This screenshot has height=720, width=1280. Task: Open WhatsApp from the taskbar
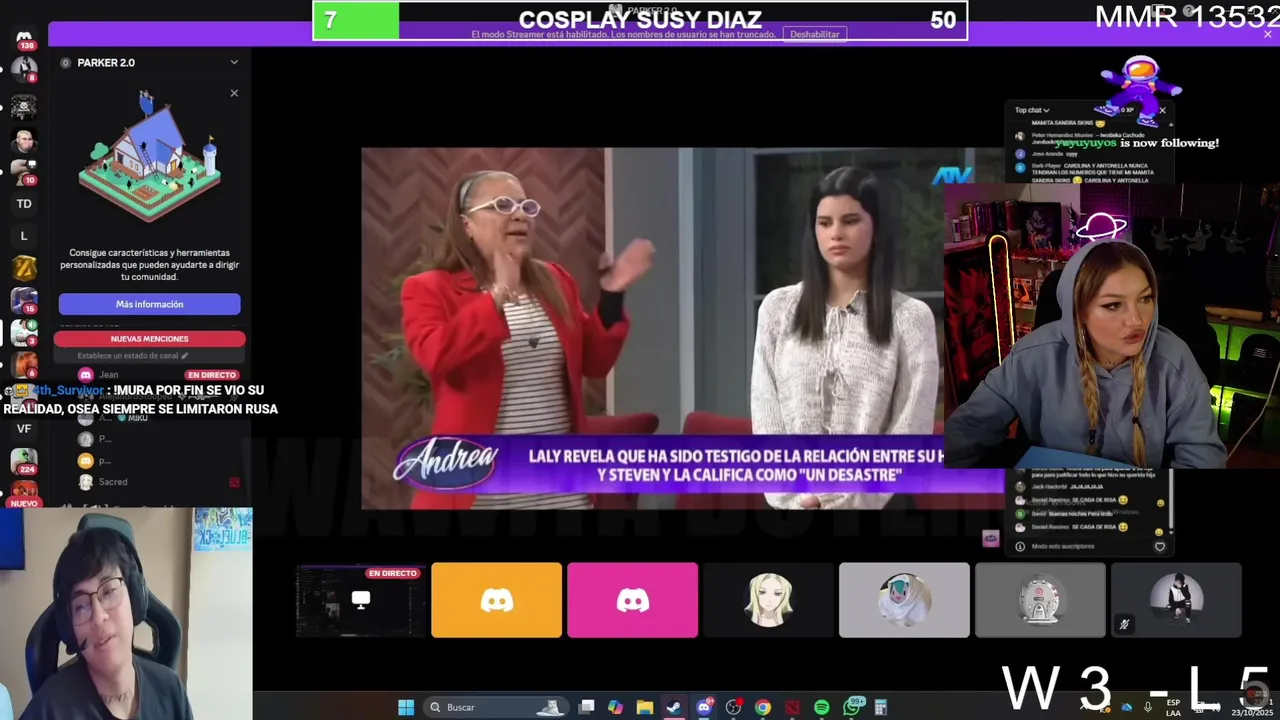852,706
